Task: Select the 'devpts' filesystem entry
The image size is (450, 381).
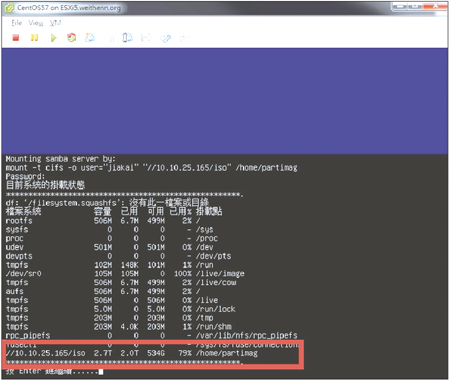Action: click(19, 256)
